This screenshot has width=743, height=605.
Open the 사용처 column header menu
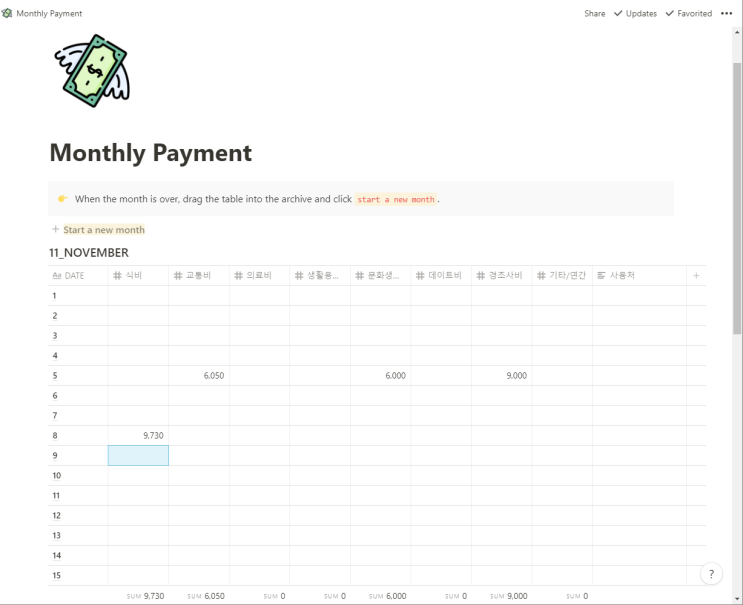click(x=639, y=275)
